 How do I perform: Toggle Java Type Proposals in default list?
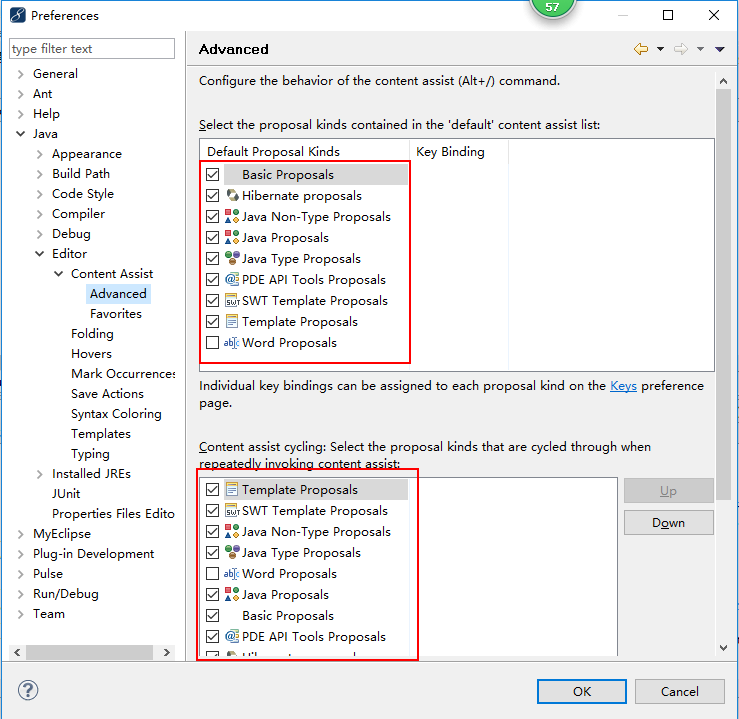point(213,259)
